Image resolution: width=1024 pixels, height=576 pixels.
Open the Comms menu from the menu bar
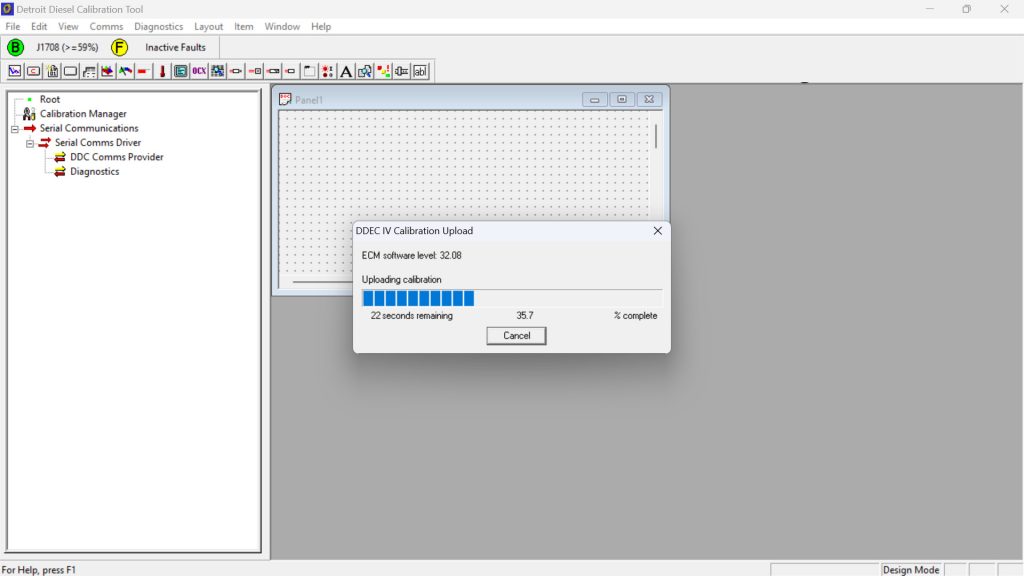(x=106, y=26)
